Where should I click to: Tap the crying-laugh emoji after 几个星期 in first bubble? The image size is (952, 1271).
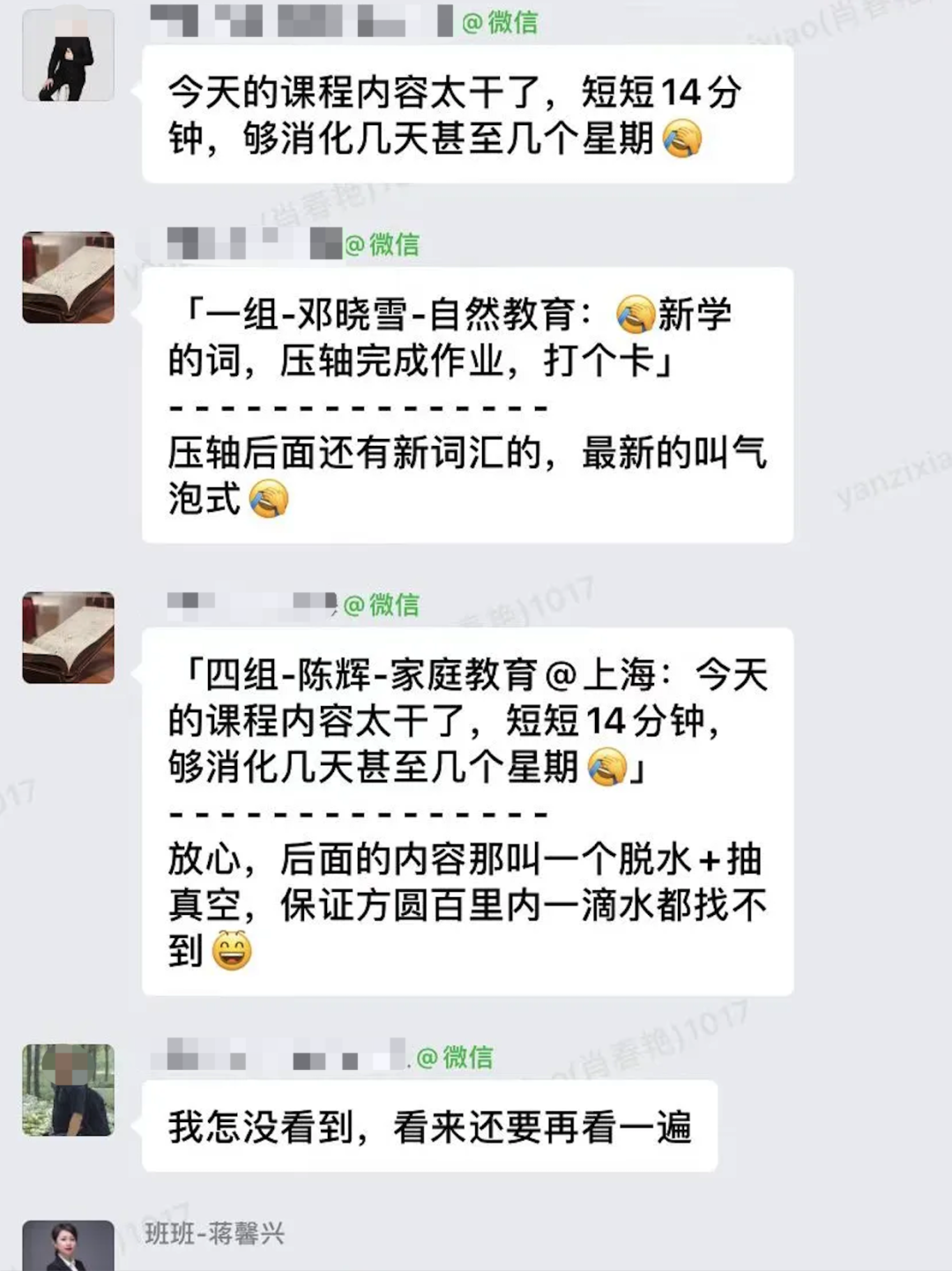681,139
